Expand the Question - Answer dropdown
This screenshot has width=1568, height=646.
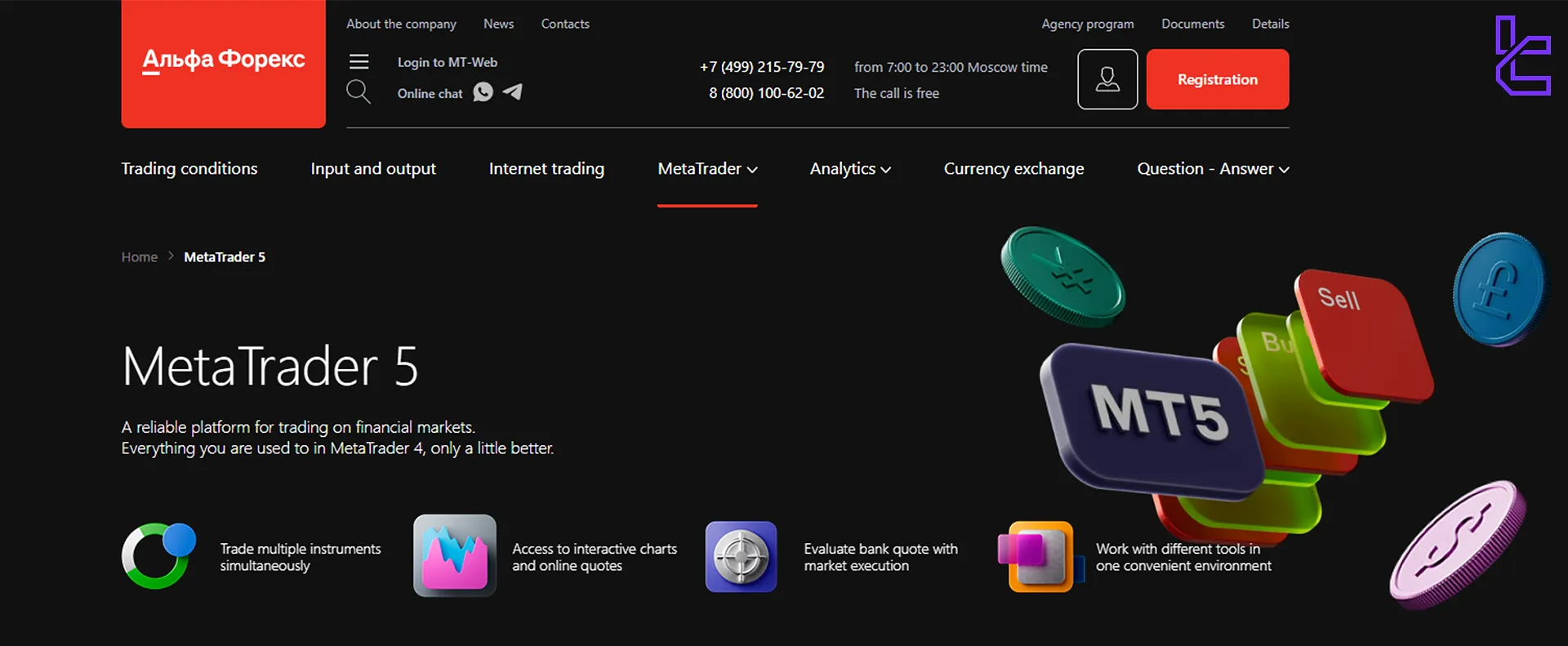tap(1213, 169)
